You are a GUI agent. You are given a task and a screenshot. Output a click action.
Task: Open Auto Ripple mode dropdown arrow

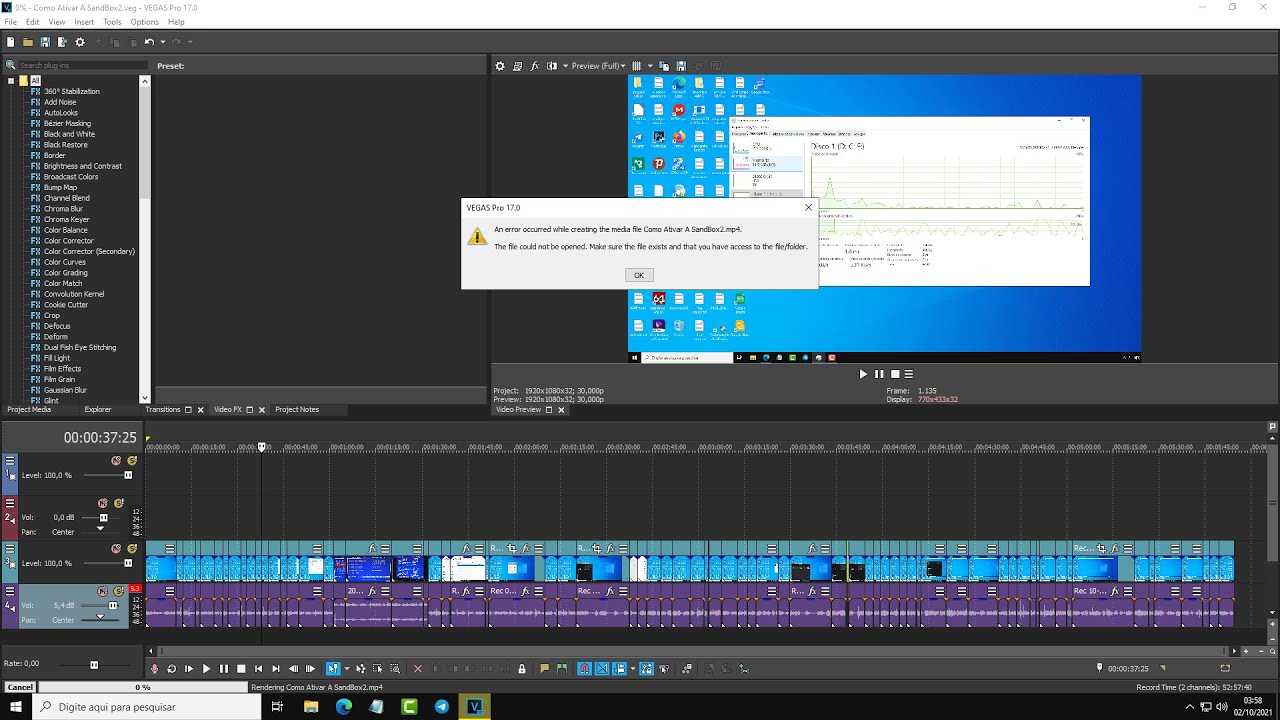(632, 668)
